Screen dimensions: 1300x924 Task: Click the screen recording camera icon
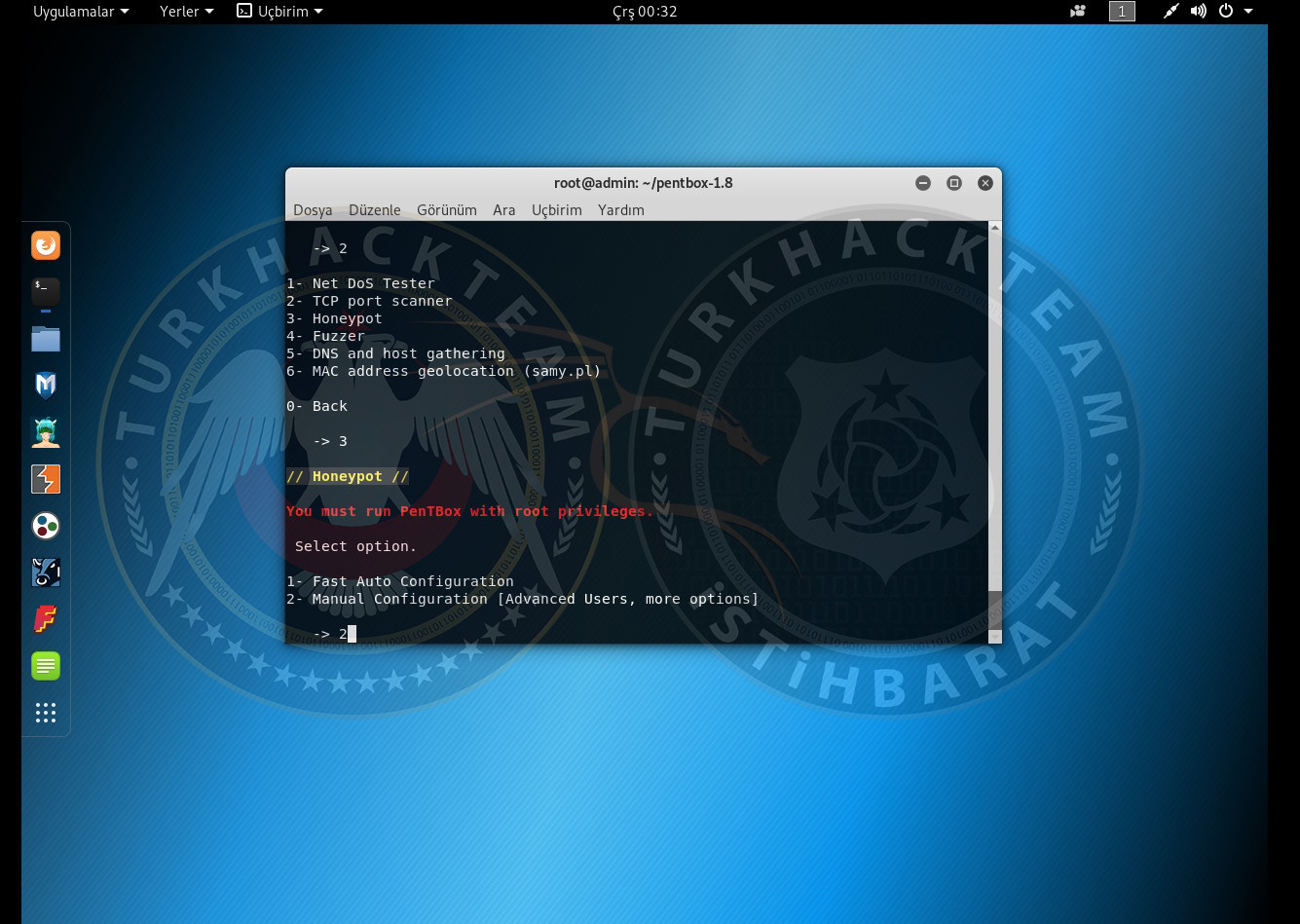(x=1078, y=12)
